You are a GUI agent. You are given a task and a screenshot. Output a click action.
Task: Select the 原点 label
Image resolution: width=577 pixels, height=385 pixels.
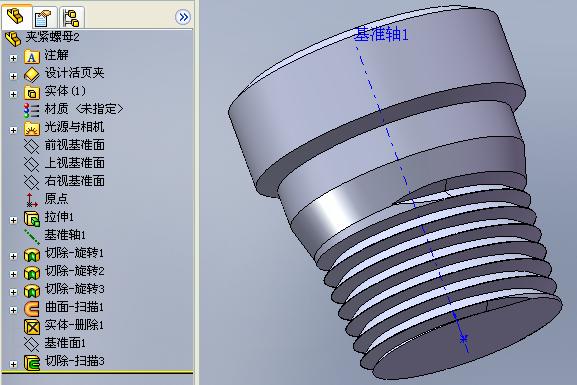tap(56, 199)
